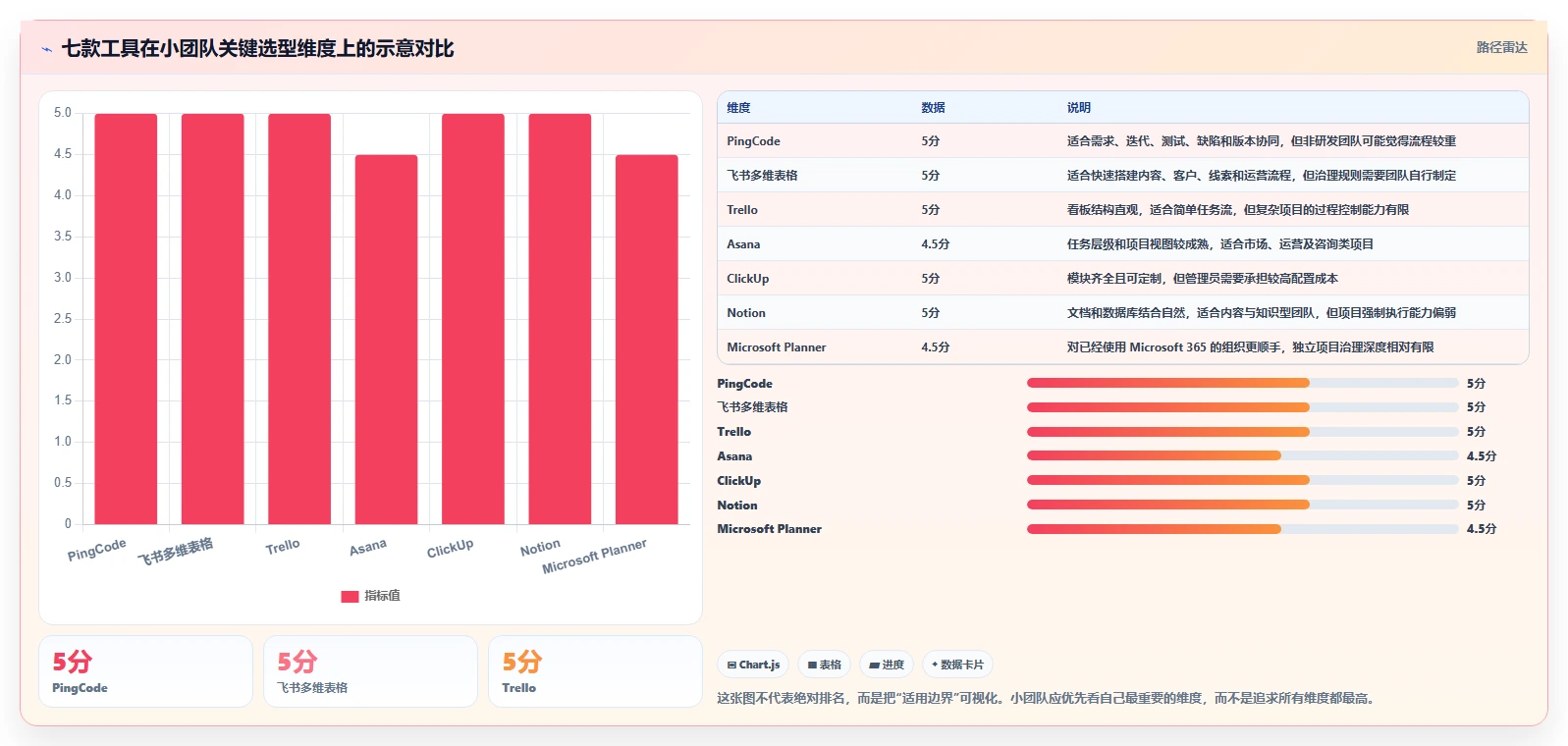Click the Notion label in progress list
Image resolution: width=1568 pixels, height=746 pixels.
coord(737,506)
